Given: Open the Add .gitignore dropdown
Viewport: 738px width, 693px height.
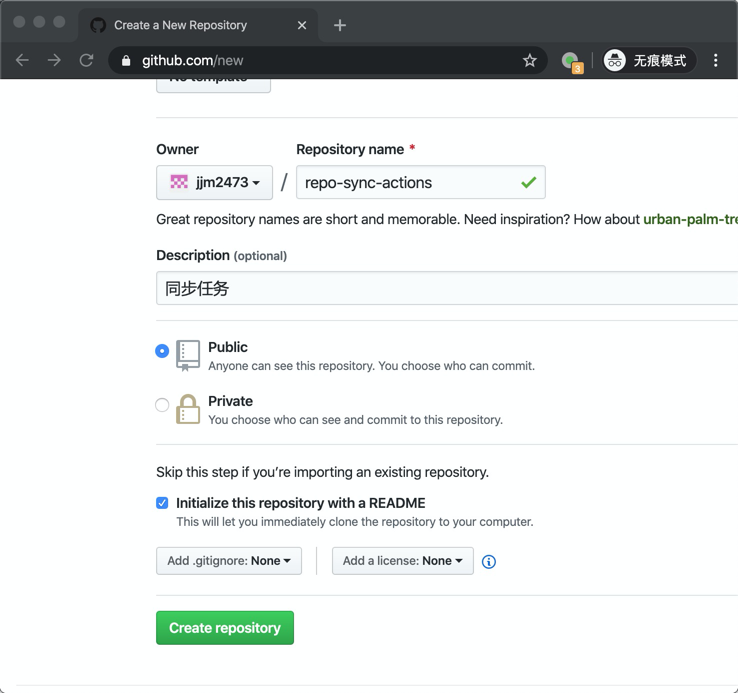Looking at the screenshot, I should point(229,561).
